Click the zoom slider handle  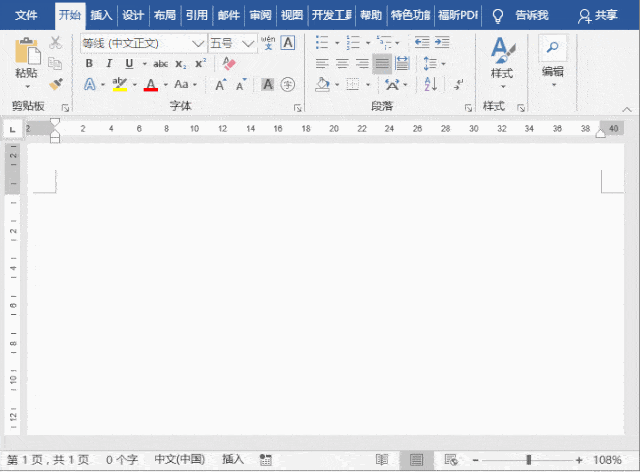click(529, 460)
